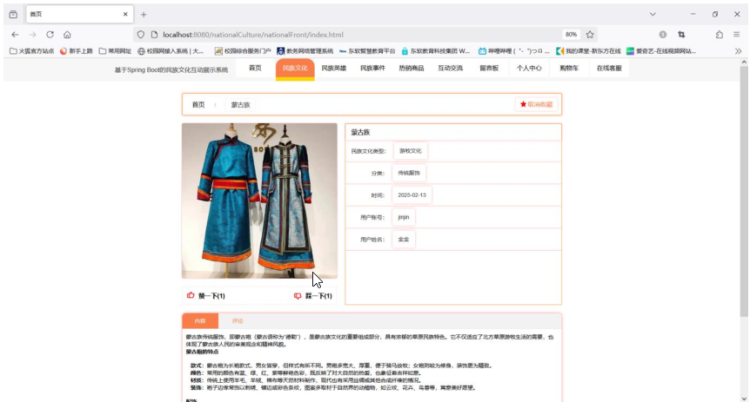Open the 常用网址 bookmark folder
The height and width of the screenshot is (415, 750).
(115, 51)
